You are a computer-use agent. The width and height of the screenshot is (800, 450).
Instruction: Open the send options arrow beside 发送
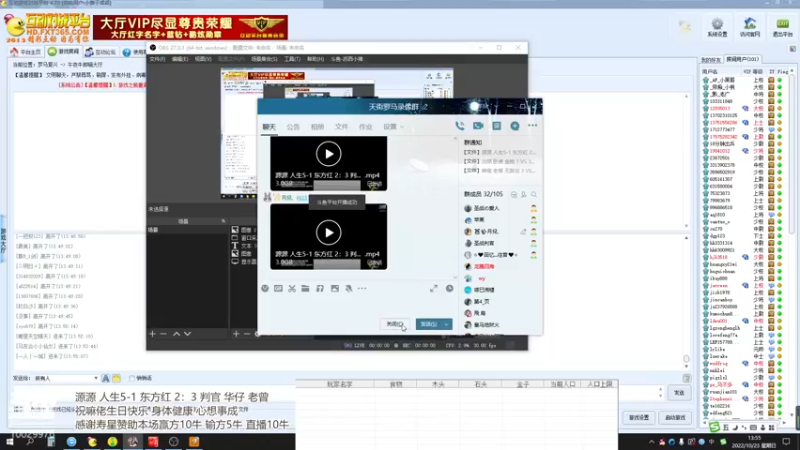pos(447,324)
